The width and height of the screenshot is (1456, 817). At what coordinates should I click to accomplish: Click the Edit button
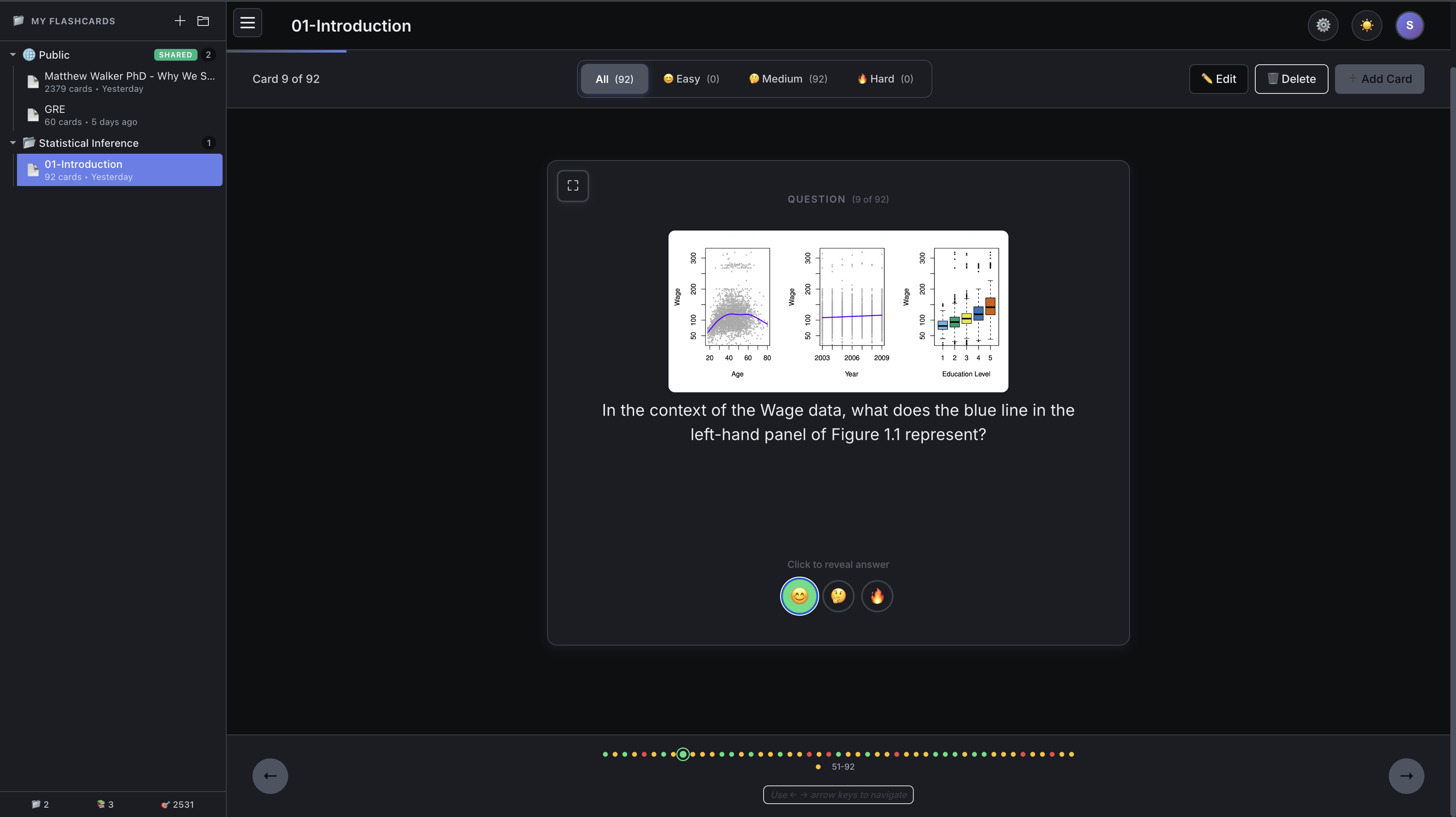click(1218, 79)
